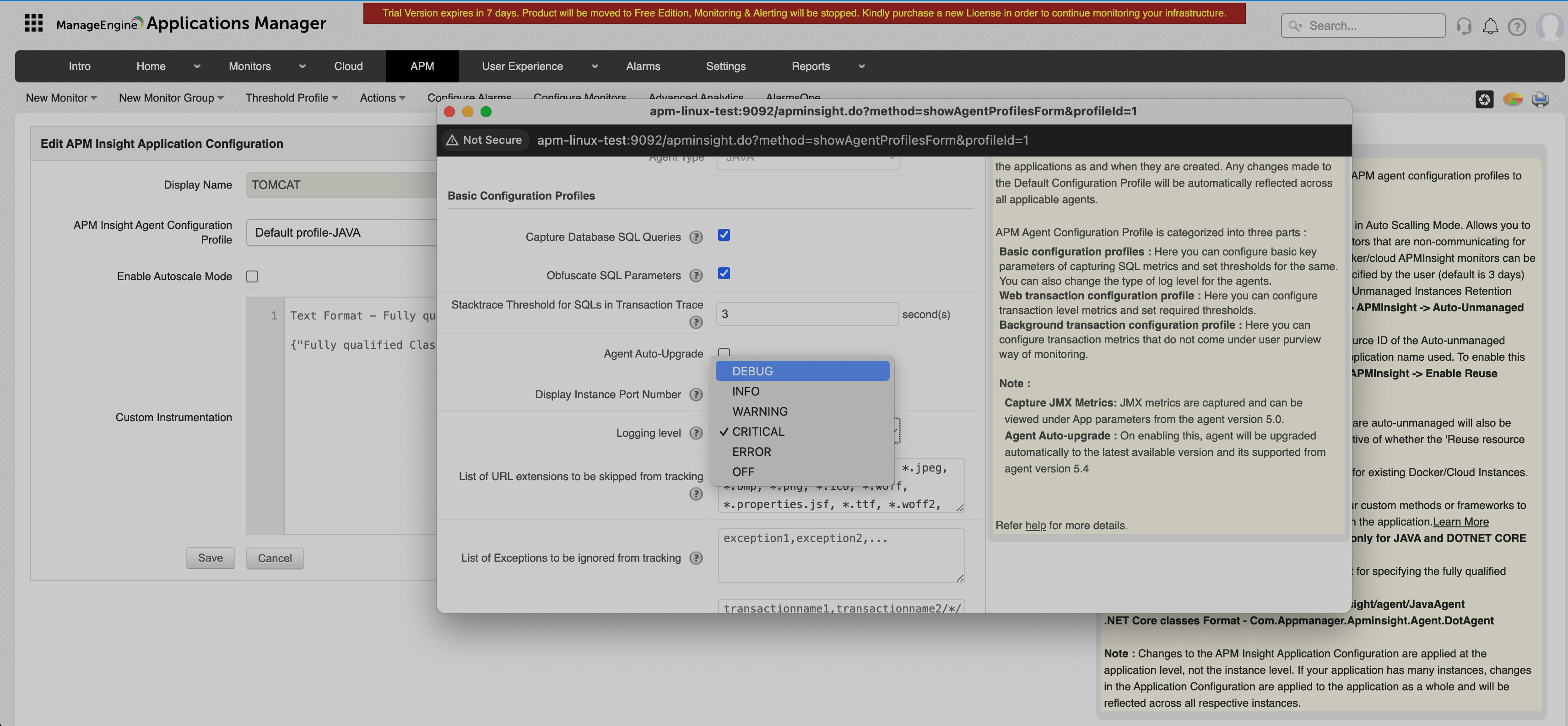This screenshot has height=726, width=1568.
Task: Open help for Capture Database SQL Queries
Action: pyautogui.click(x=696, y=237)
